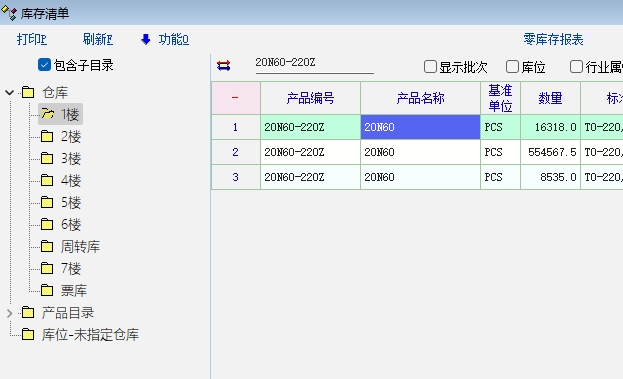The width and height of the screenshot is (623, 379).
Task: Open the 零库存报表 report link
Action: (x=553, y=39)
